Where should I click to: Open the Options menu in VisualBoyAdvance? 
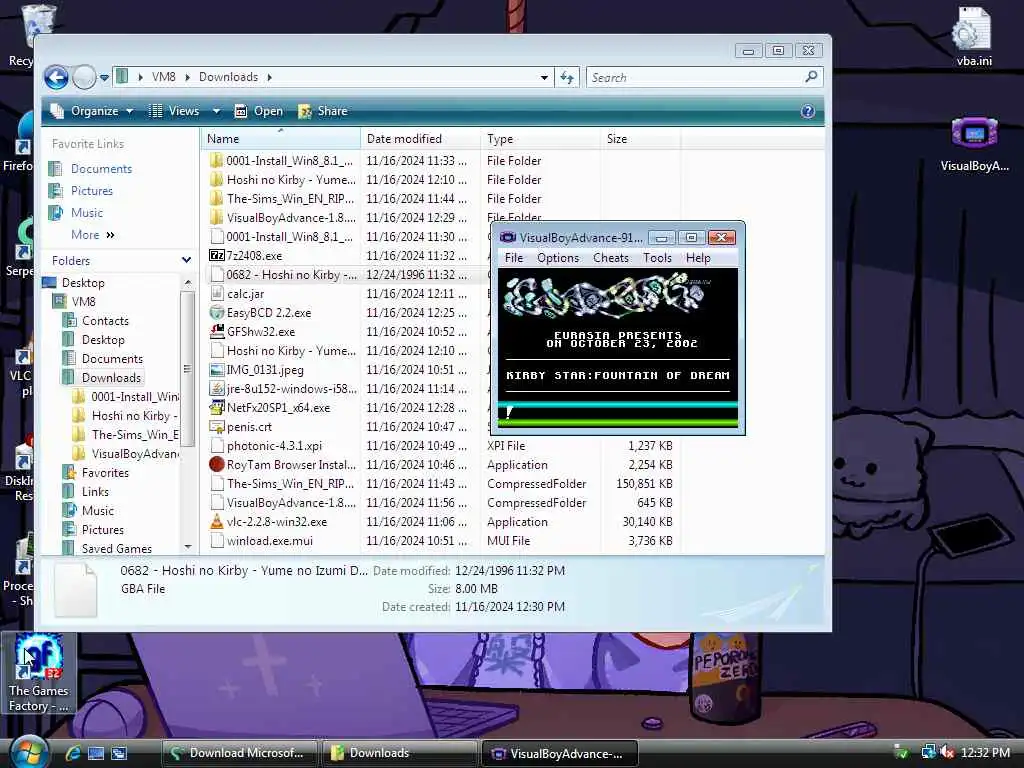click(558, 258)
